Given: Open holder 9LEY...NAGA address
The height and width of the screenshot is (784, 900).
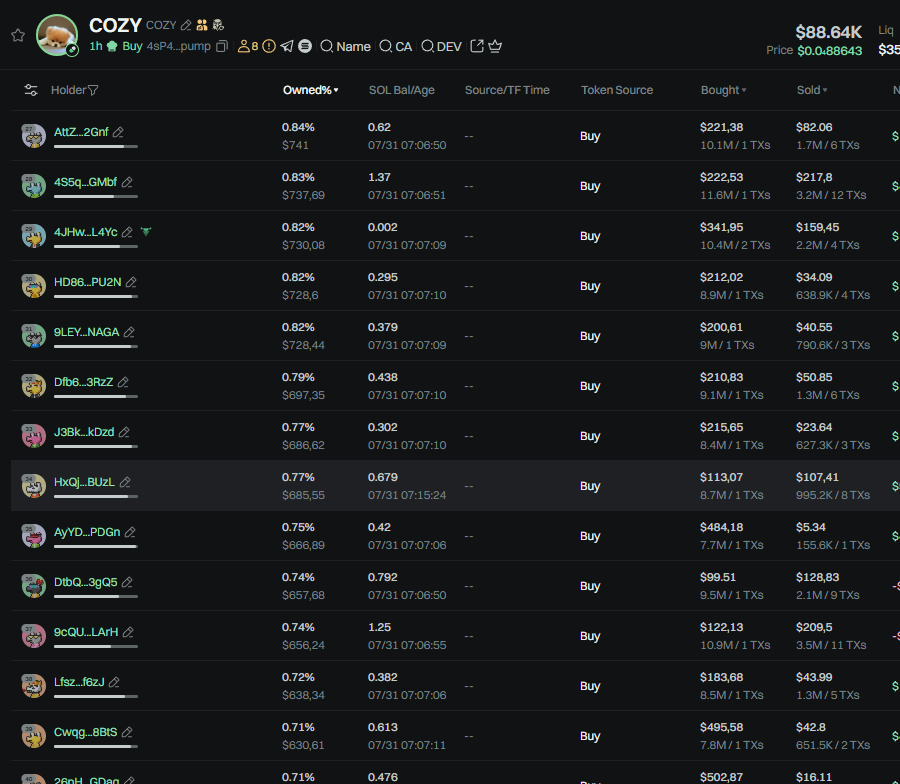Looking at the screenshot, I should tap(87, 332).
